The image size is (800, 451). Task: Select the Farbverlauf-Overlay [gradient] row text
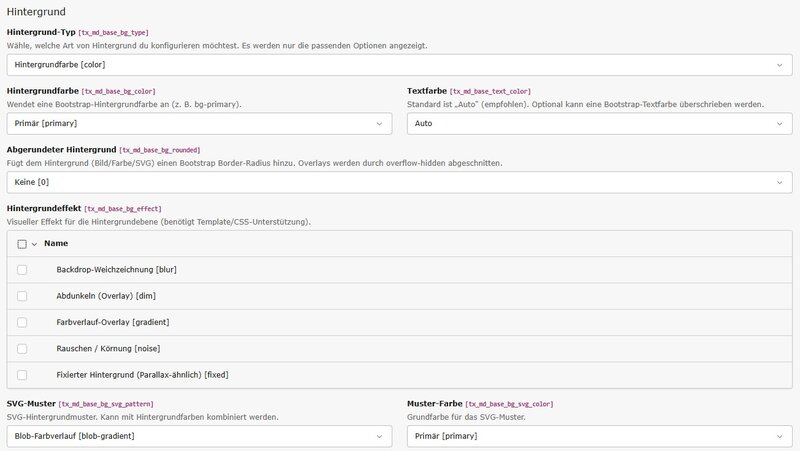113,322
